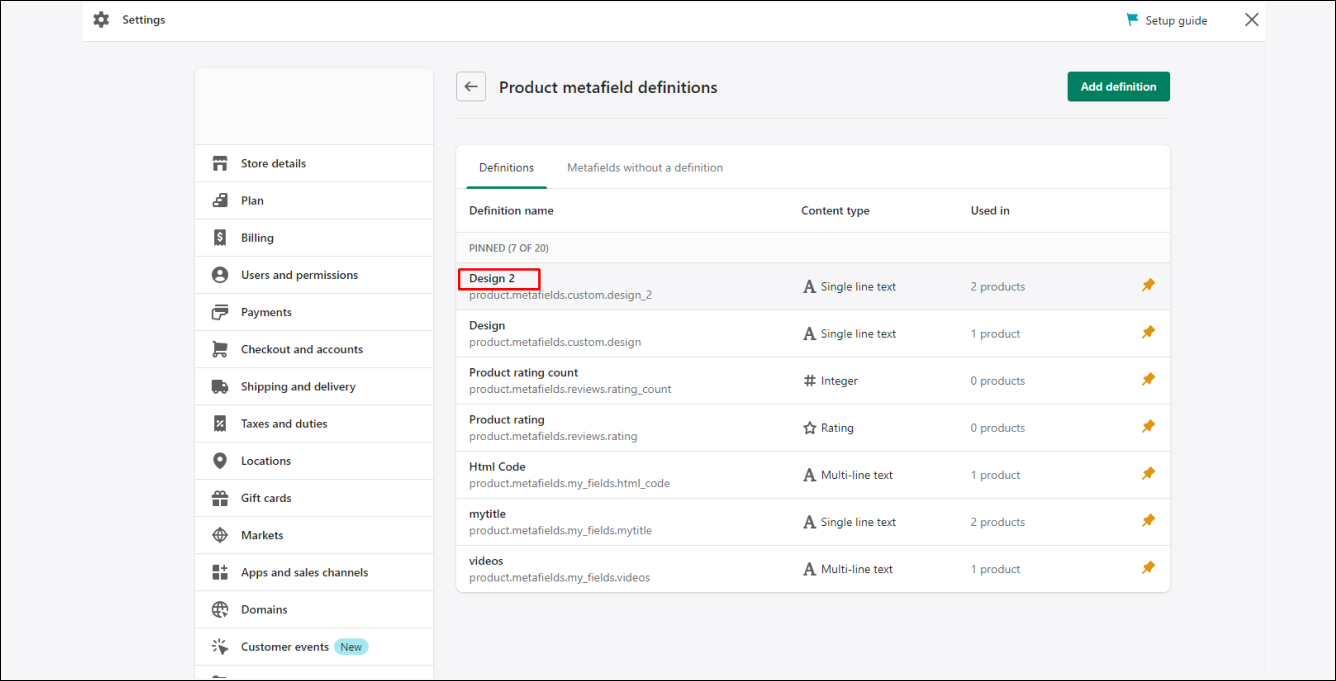Open Store details settings

click(314, 163)
